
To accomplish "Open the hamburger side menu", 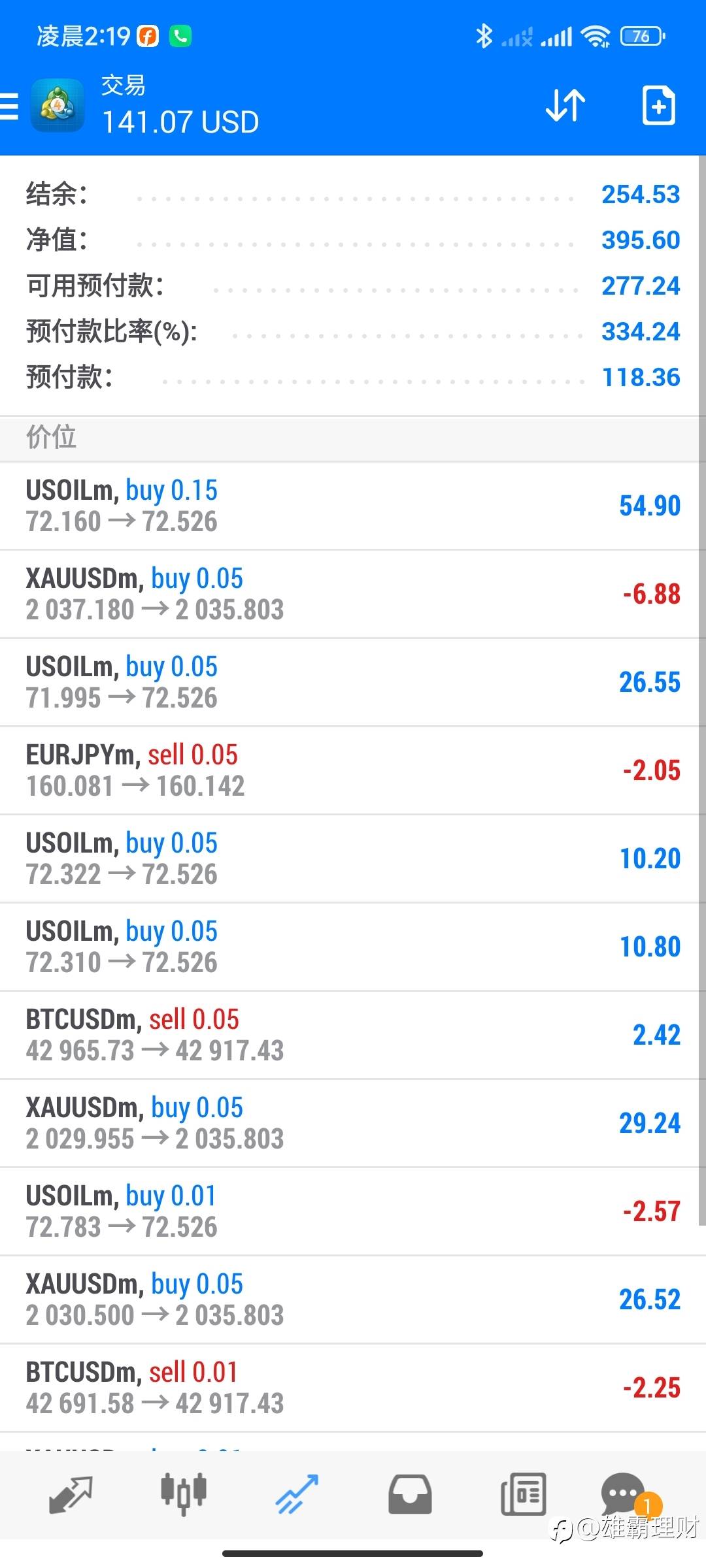I will coord(9,106).
